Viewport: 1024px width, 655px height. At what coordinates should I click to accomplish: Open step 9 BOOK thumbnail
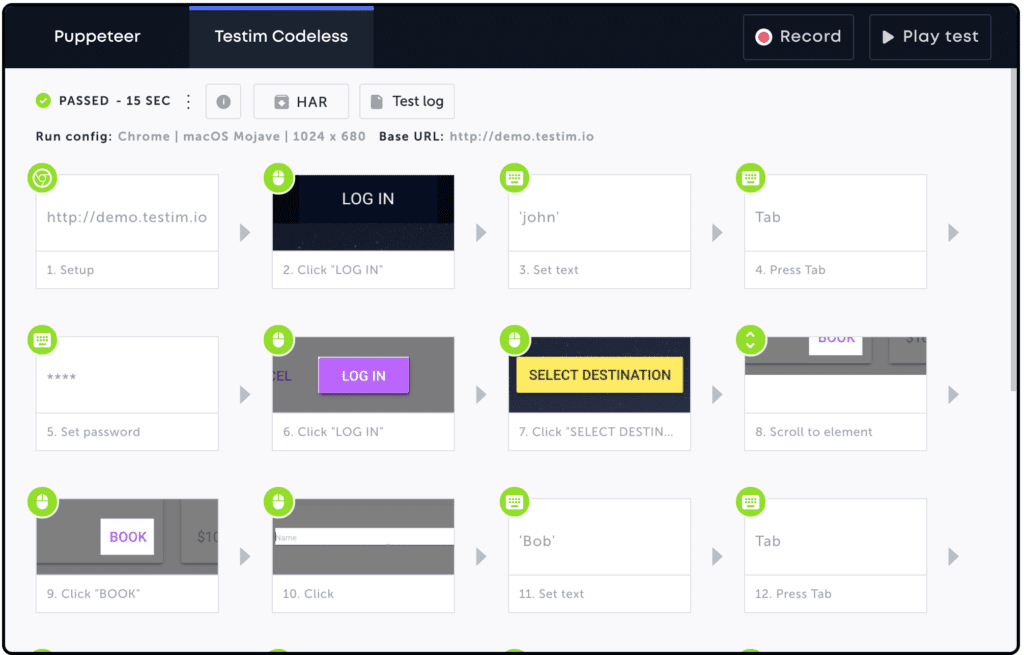click(x=127, y=537)
